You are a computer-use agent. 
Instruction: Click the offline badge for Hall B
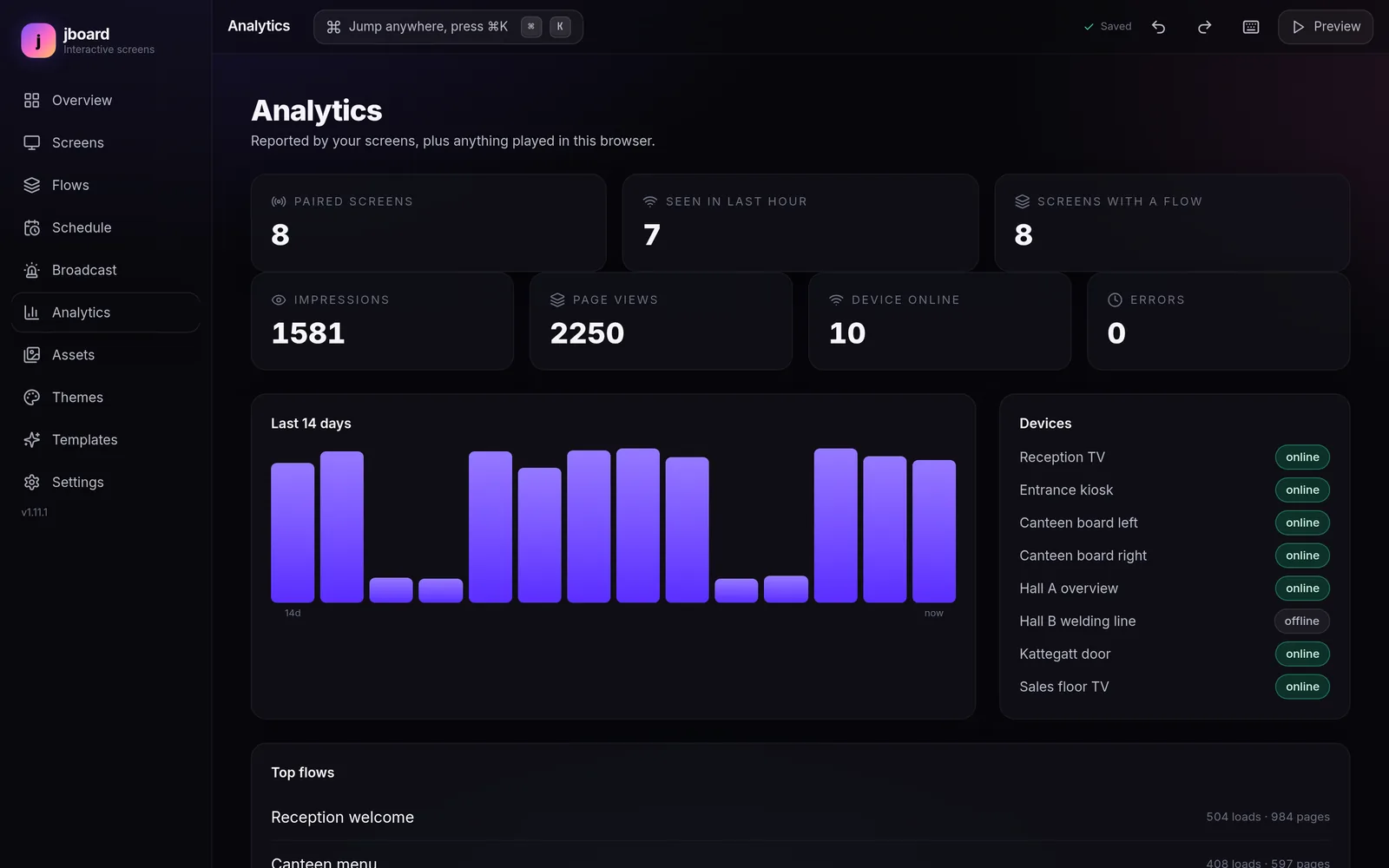[1302, 621]
